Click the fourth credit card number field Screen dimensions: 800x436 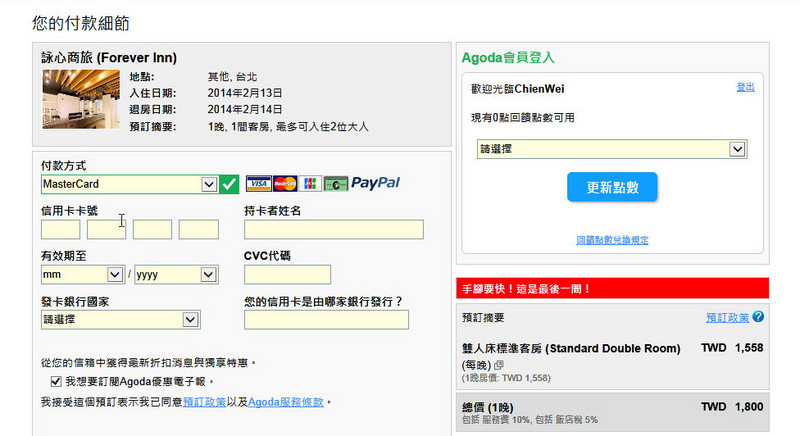tap(198, 229)
